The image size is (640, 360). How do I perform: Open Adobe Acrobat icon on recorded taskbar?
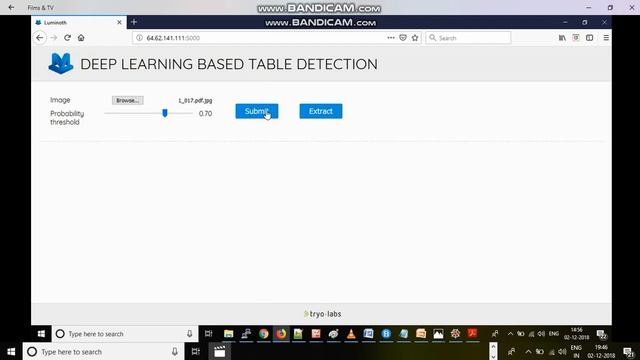[x=473, y=334]
